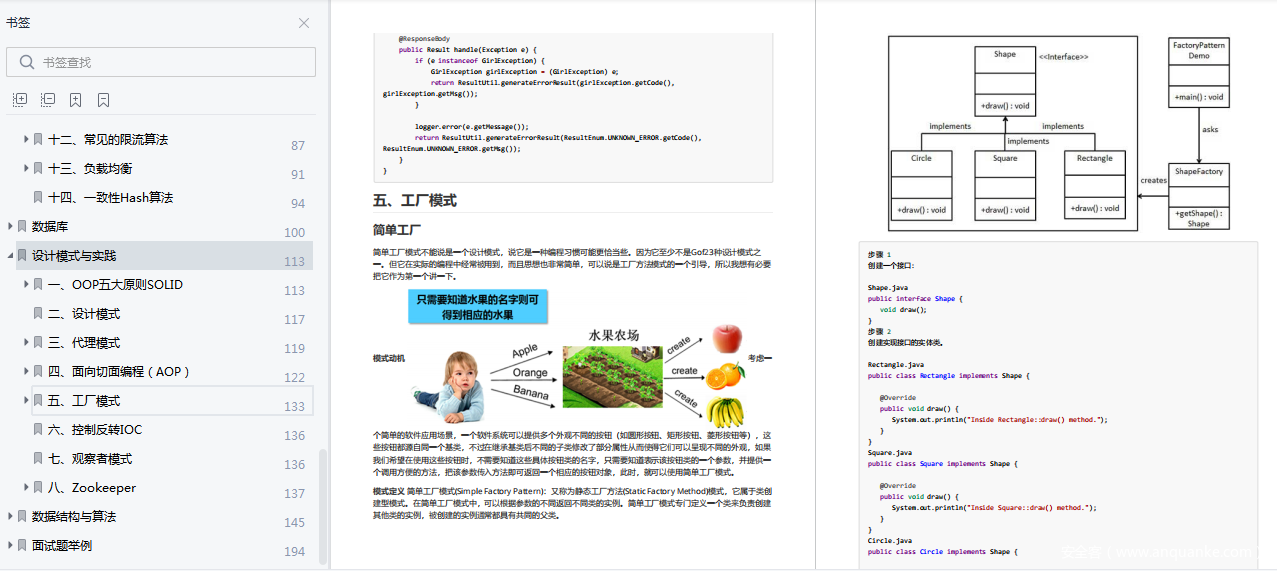Expand the 面试题举例 bookmark node
This screenshot has height=571, width=1277.
point(10,545)
